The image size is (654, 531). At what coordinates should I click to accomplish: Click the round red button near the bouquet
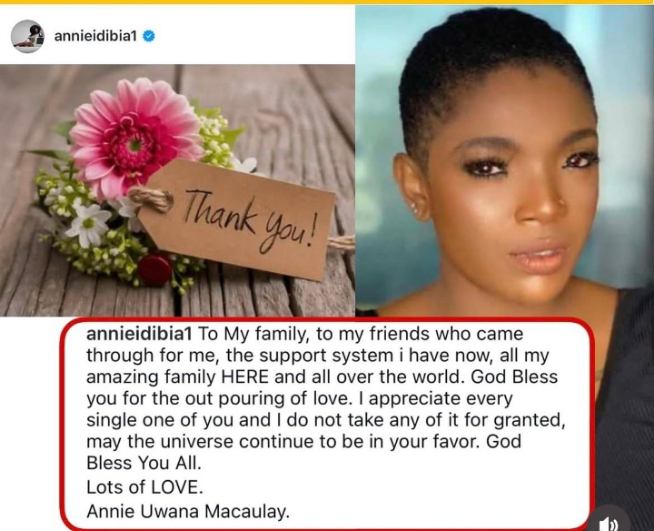[x=155, y=270]
